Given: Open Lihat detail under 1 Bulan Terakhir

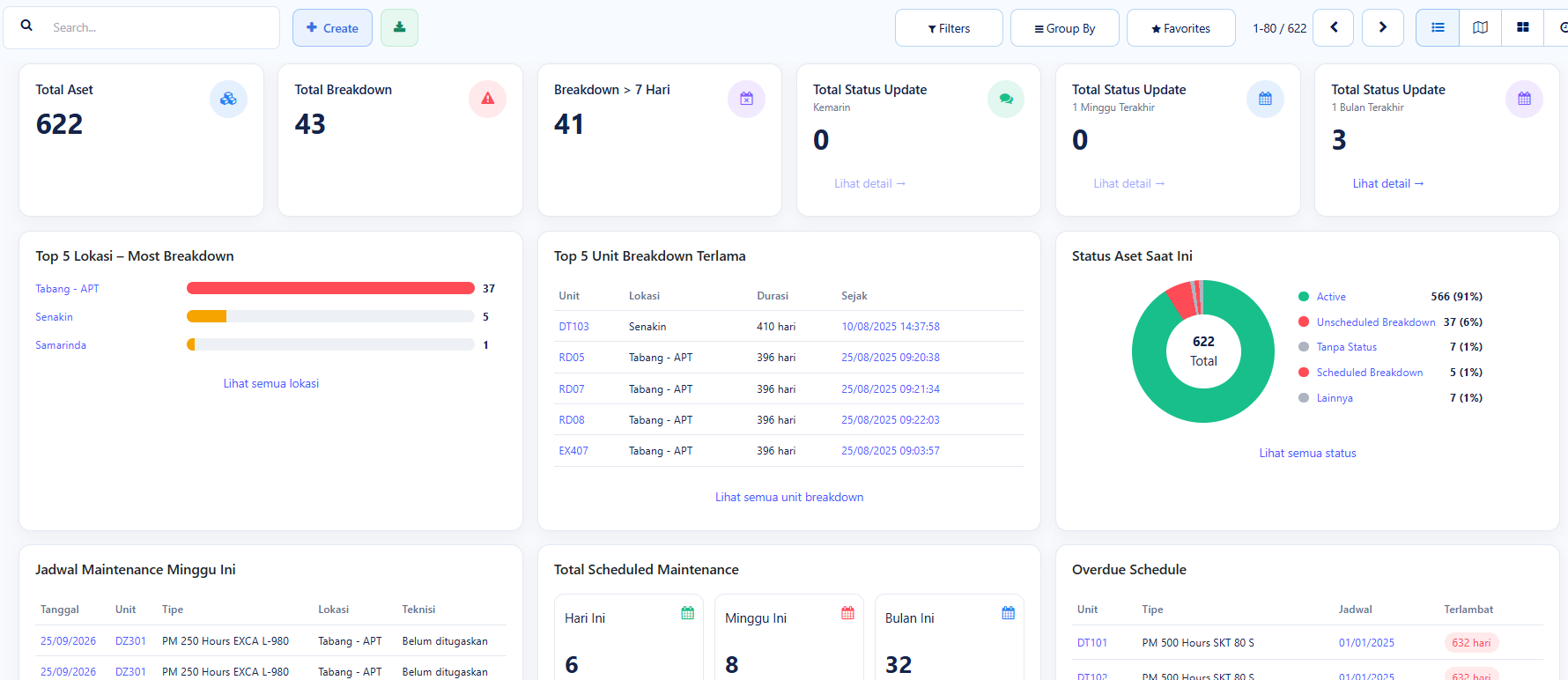Looking at the screenshot, I should coord(1388,183).
